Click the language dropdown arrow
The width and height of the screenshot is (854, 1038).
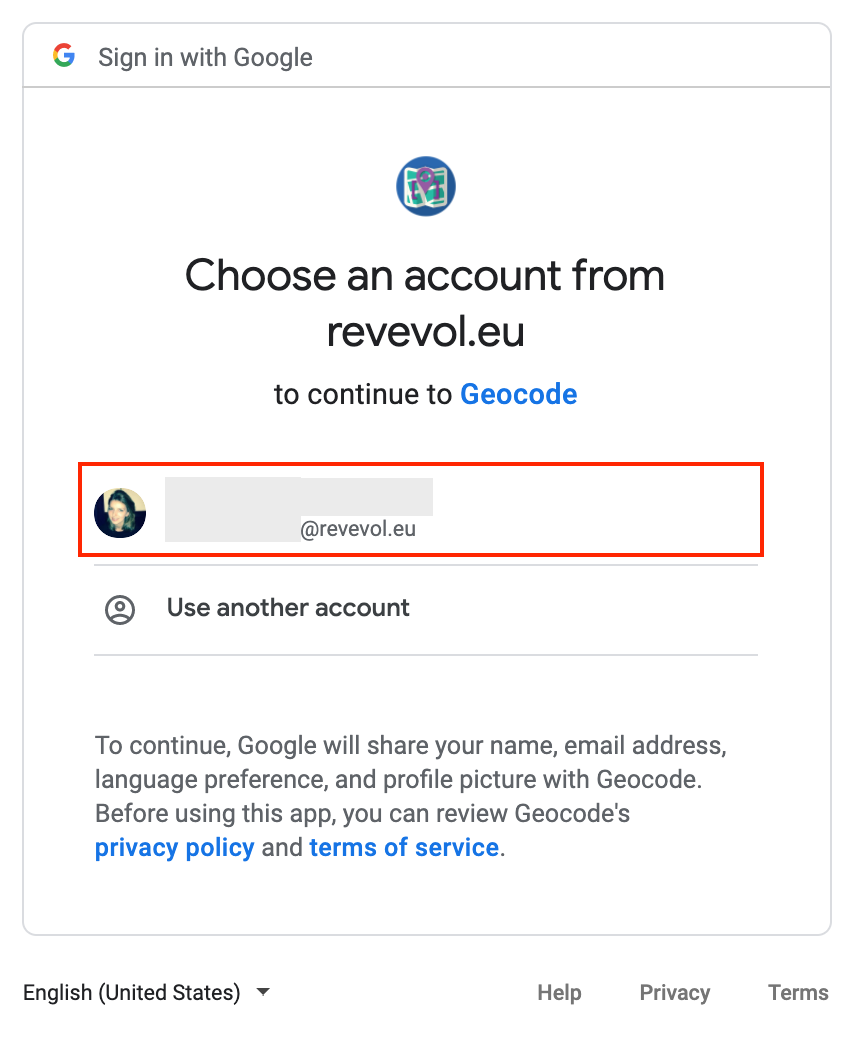263,992
